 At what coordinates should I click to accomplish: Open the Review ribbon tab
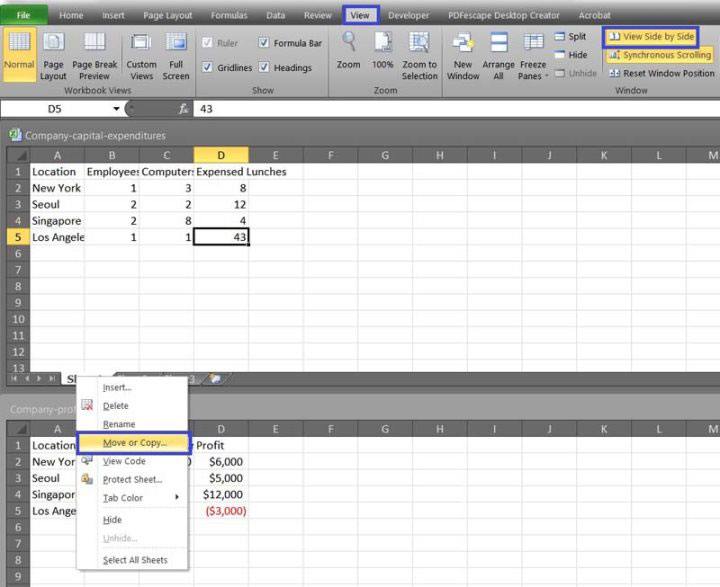pos(317,15)
